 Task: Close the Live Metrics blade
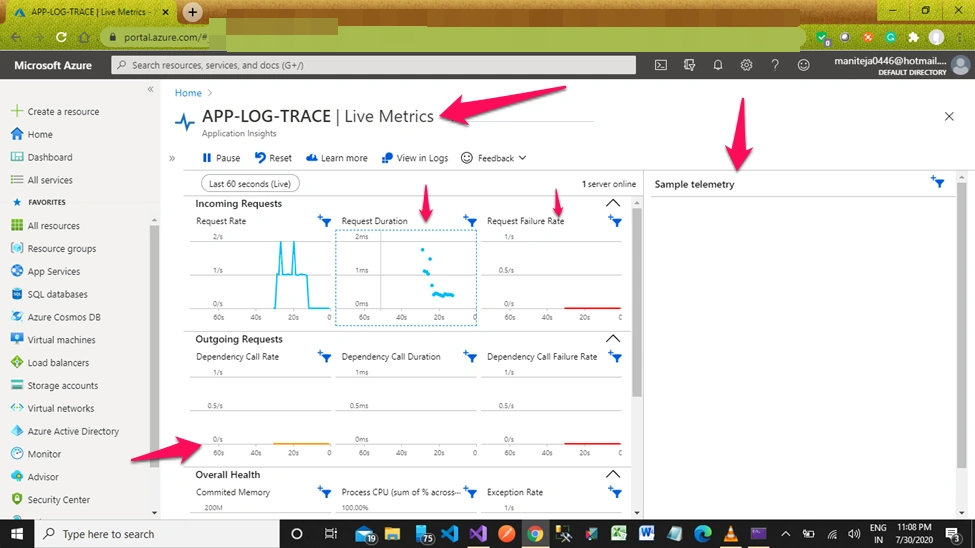949,116
